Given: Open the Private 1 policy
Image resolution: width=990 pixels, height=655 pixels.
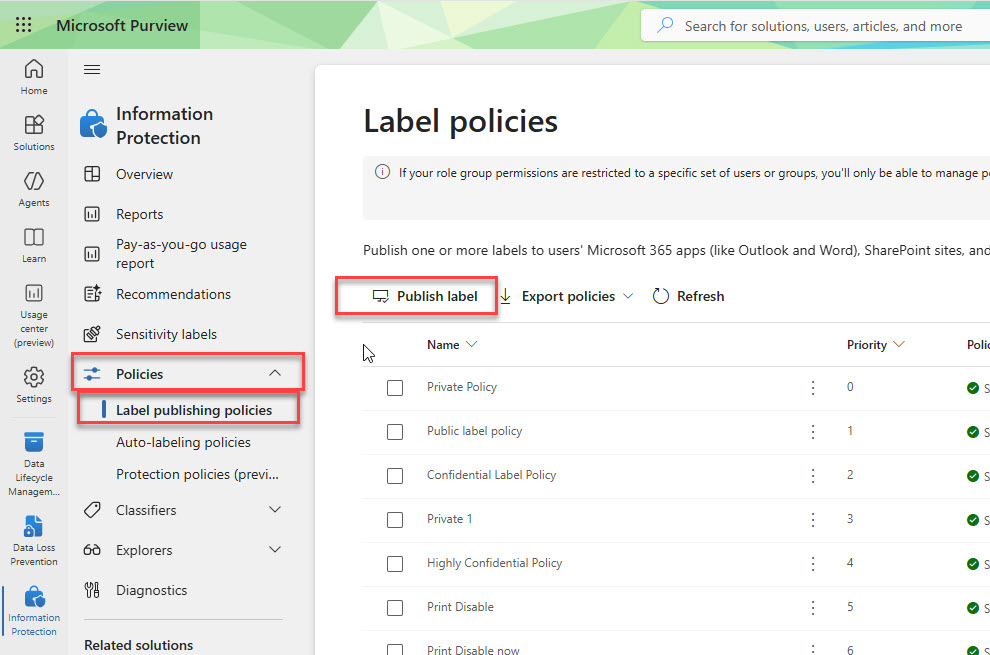Looking at the screenshot, I should tap(449, 519).
